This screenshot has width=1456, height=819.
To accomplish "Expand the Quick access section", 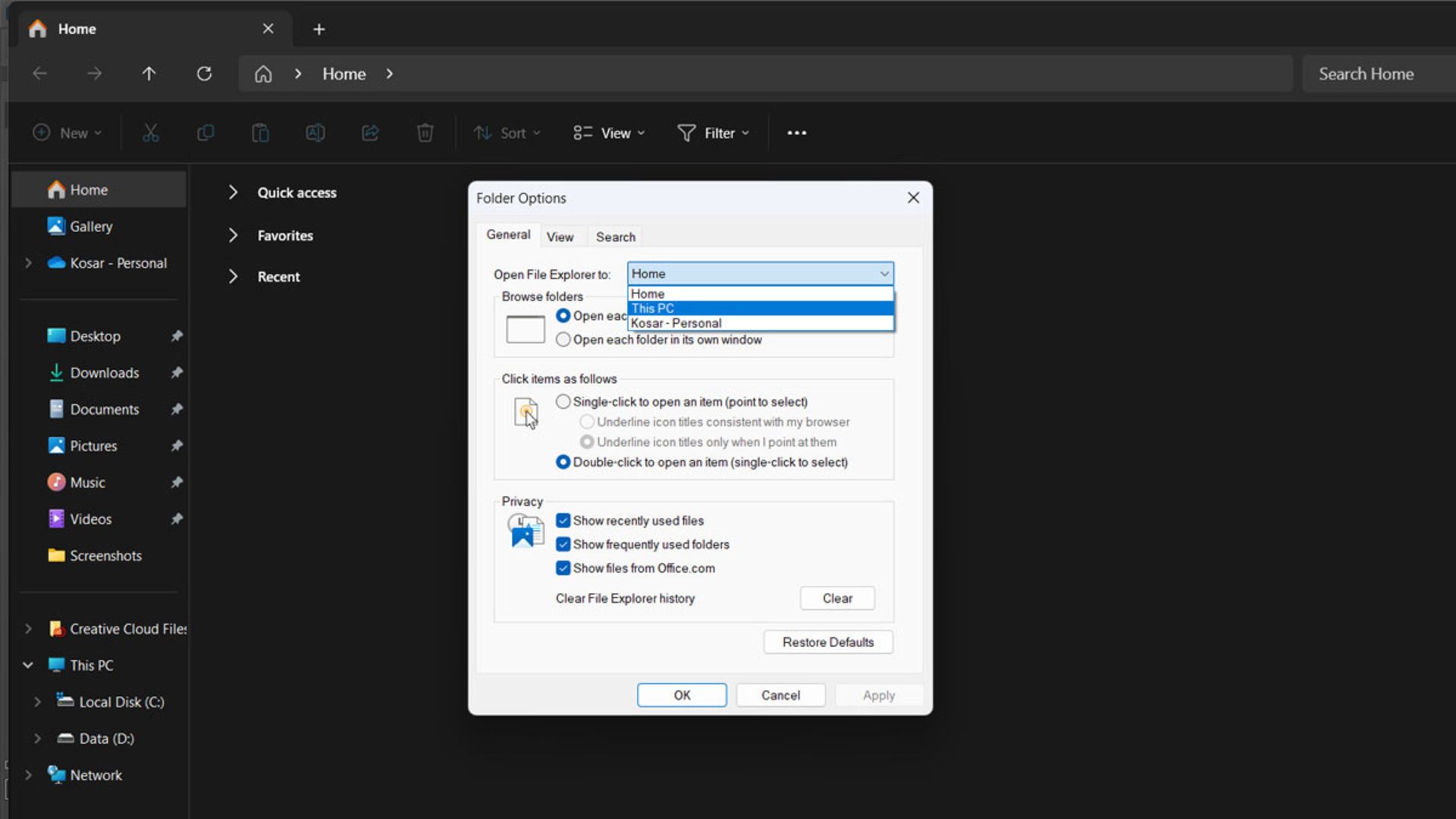I will [233, 193].
